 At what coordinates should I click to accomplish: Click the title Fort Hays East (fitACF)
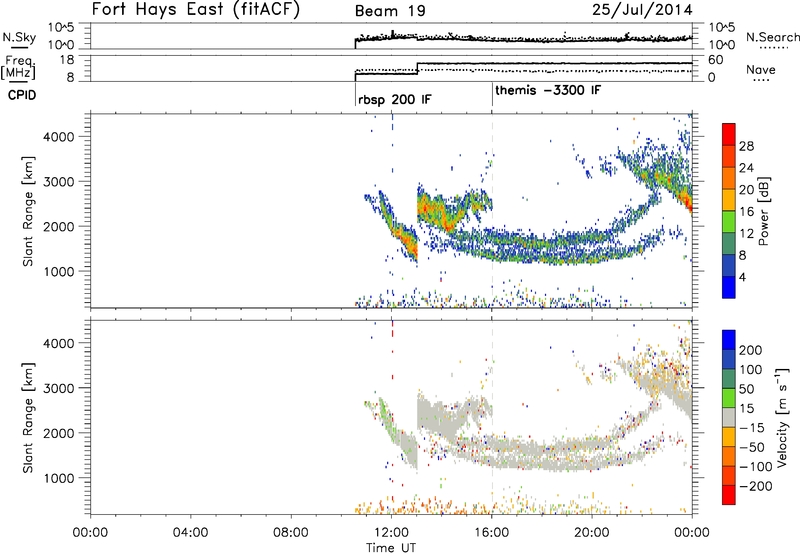pos(196,10)
